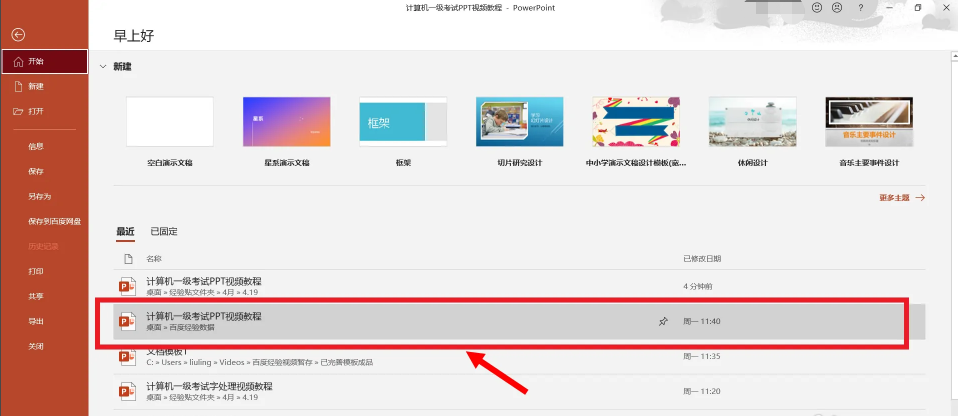Click the pin icon on highlighted file
Image resolution: width=958 pixels, height=416 pixels.
[x=662, y=321]
